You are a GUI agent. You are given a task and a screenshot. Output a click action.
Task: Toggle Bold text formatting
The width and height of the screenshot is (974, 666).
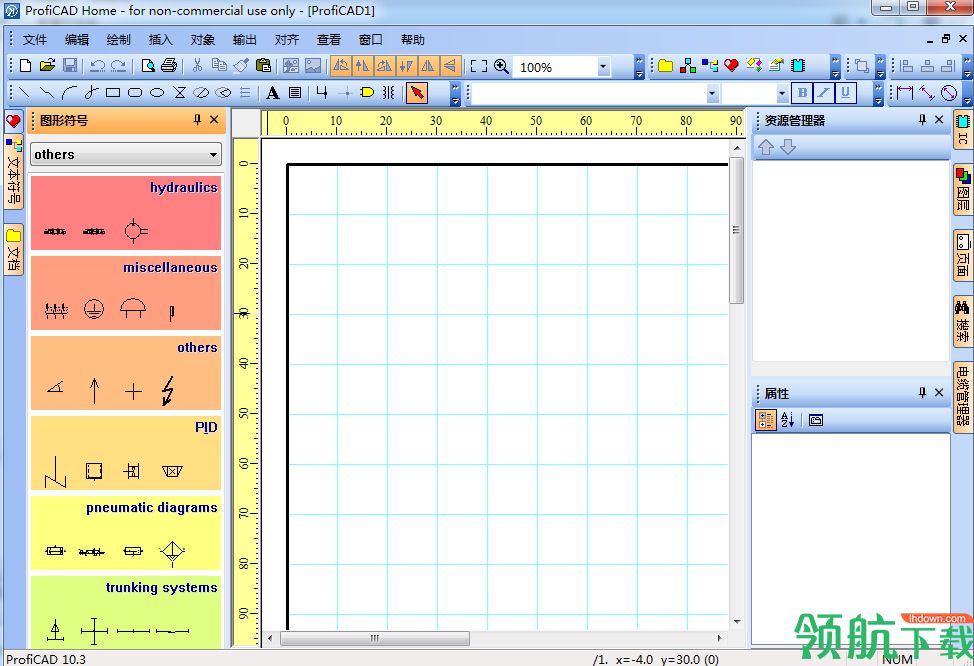pos(802,93)
